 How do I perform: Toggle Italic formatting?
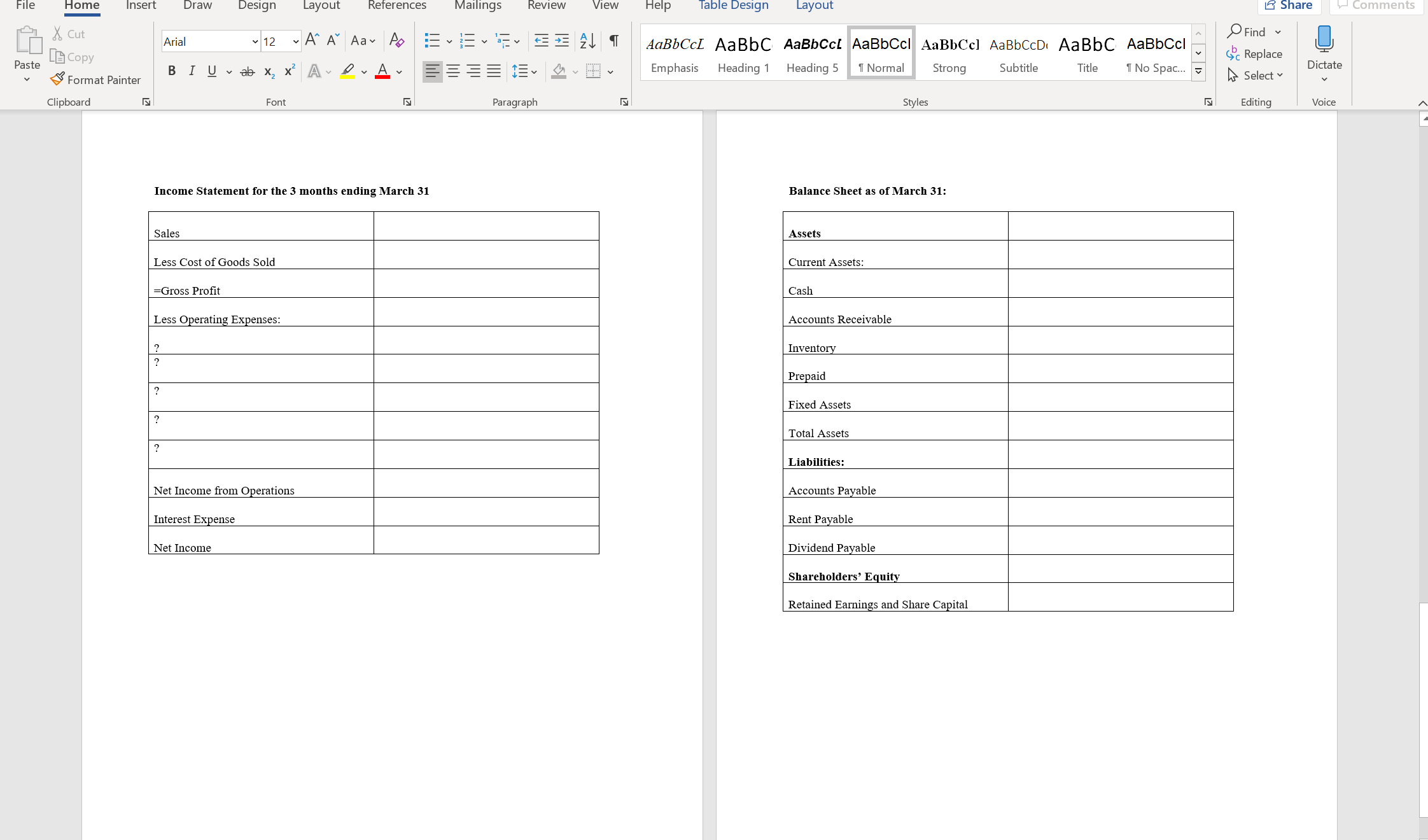(x=192, y=71)
